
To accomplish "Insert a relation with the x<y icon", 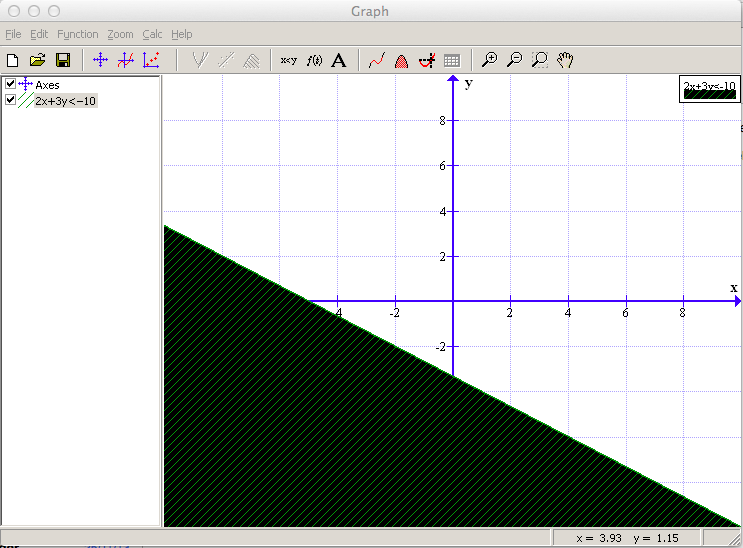I will tap(289, 60).
